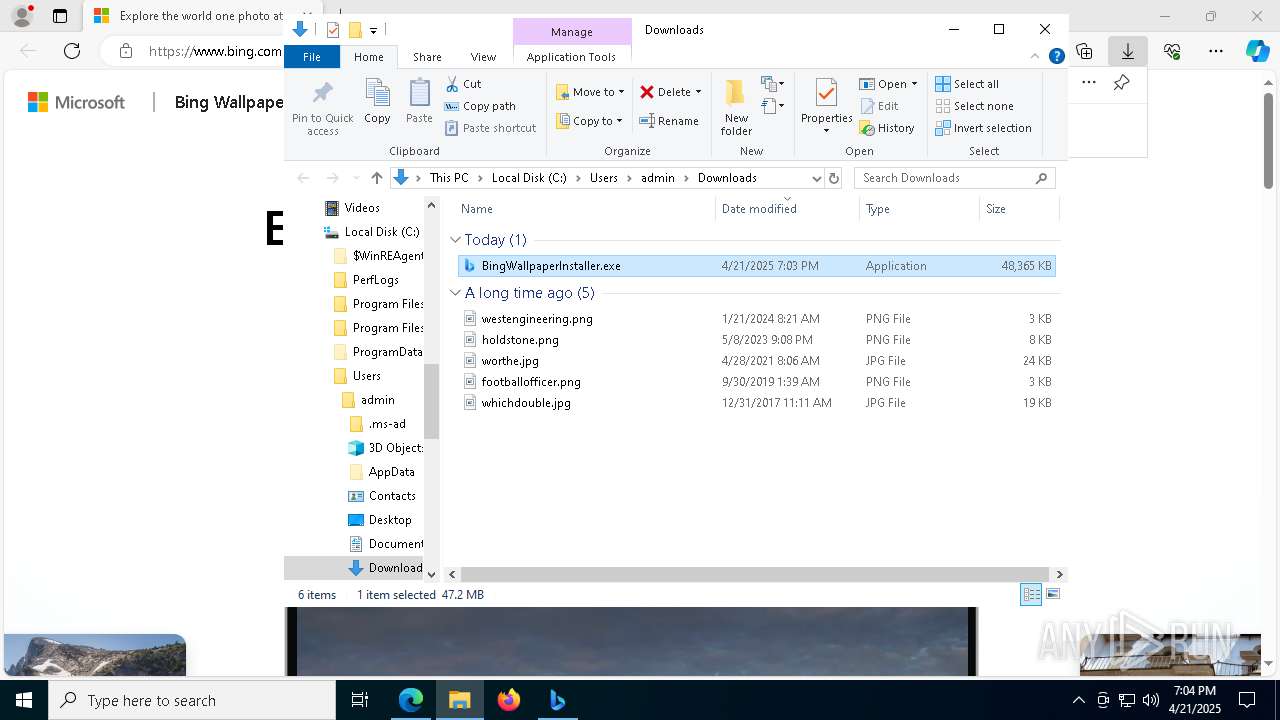Select worthe.jpg file

point(756,361)
